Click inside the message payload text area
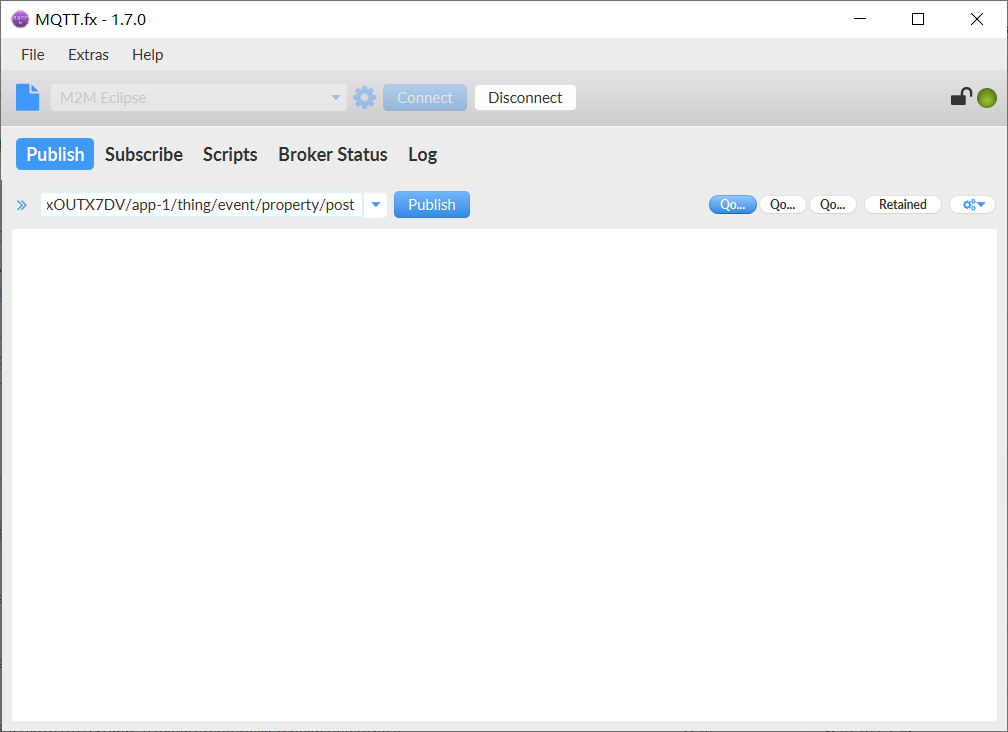The height and width of the screenshot is (732, 1008). 504,474
